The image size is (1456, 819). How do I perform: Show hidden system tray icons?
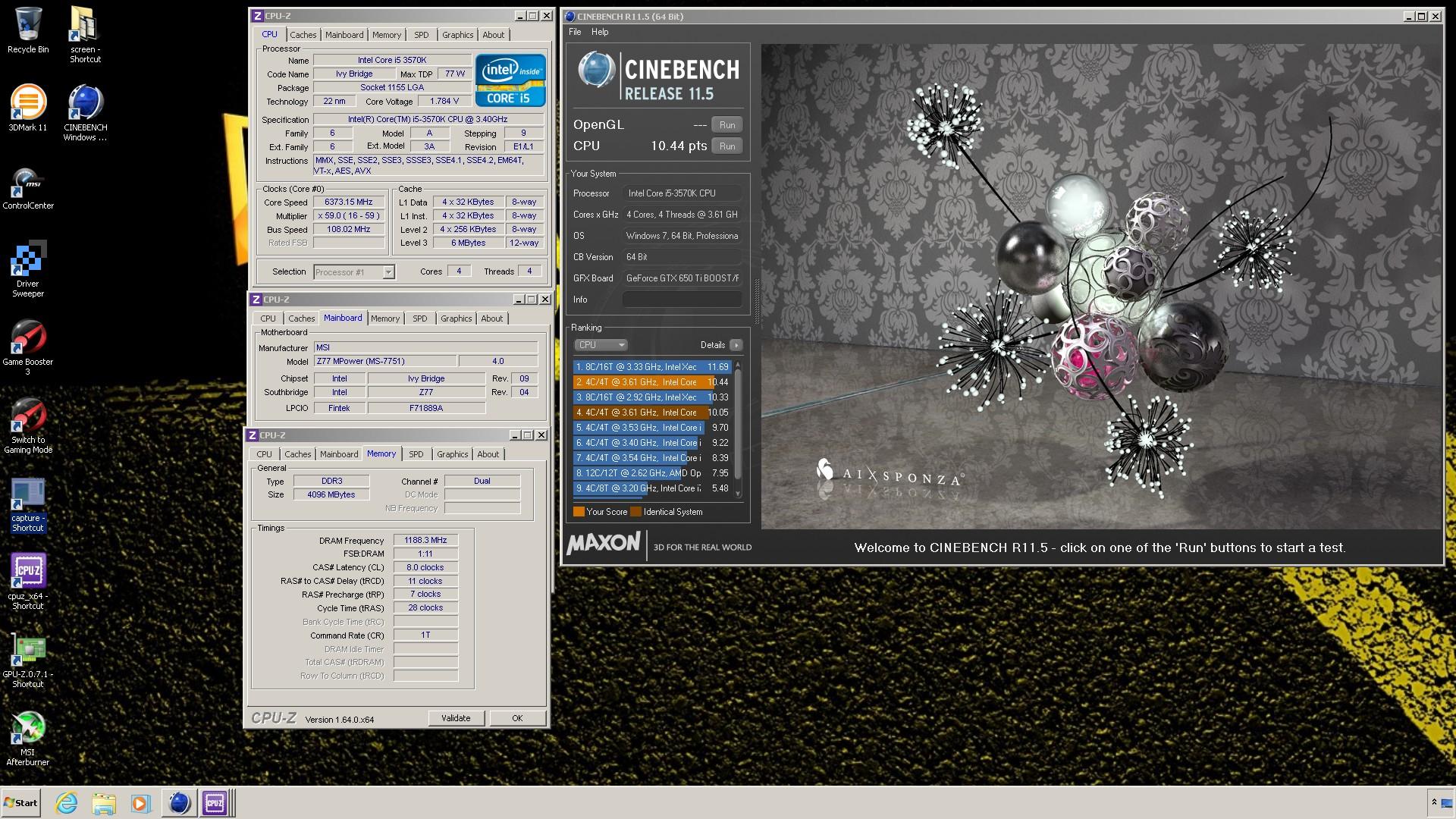(1434, 803)
